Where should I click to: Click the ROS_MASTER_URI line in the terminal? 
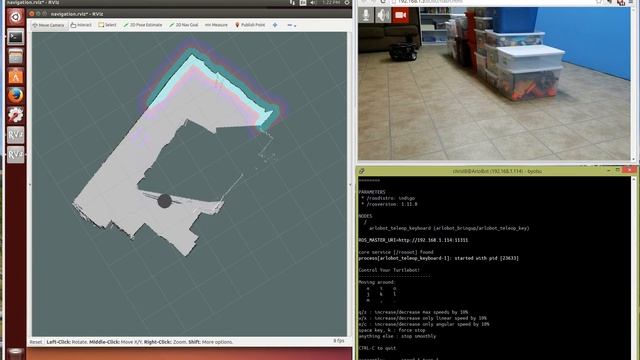(x=413, y=240)
